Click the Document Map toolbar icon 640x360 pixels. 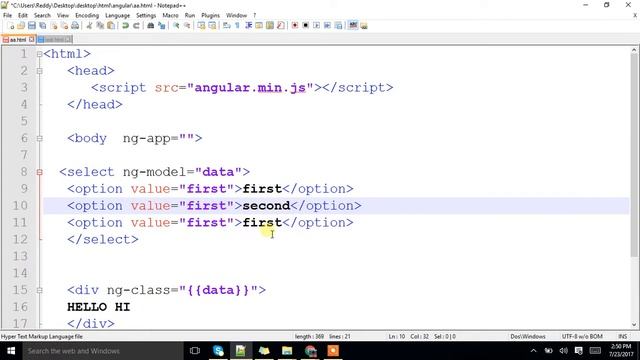tap(270, 26)
